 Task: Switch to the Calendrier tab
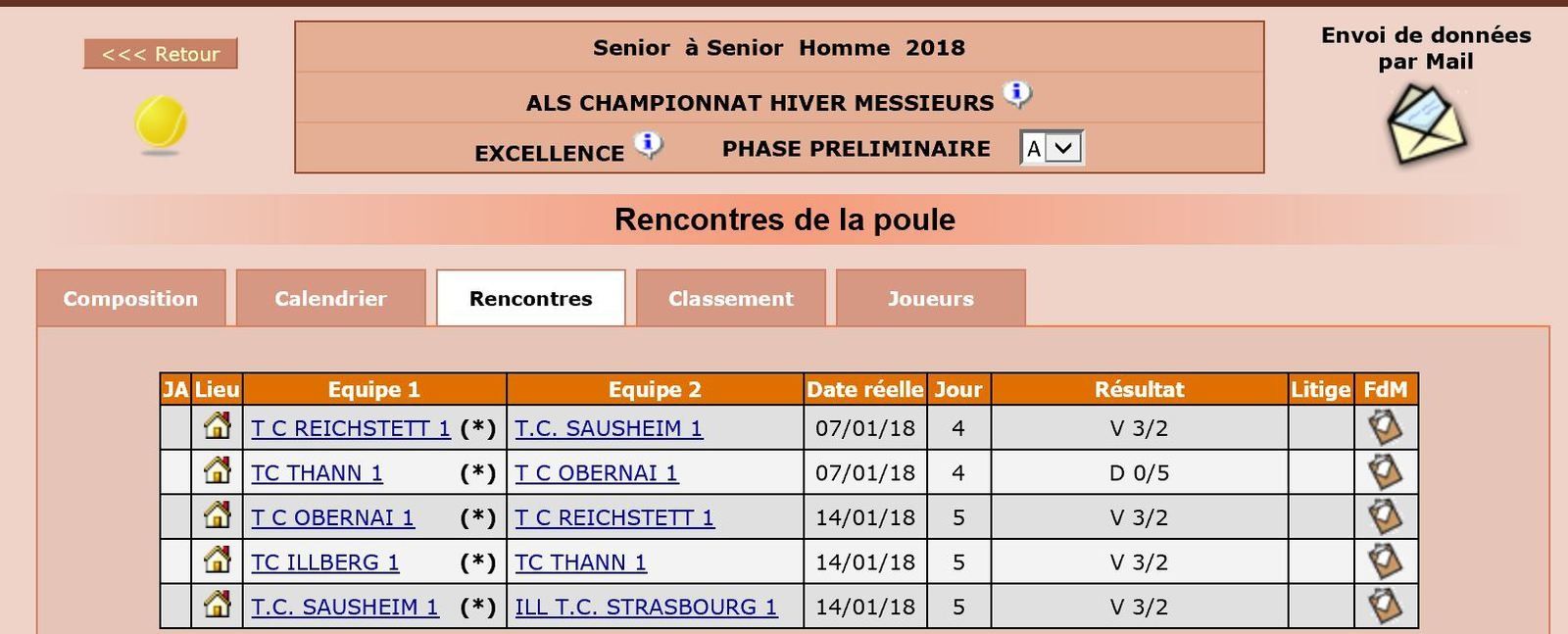[330, 298]
